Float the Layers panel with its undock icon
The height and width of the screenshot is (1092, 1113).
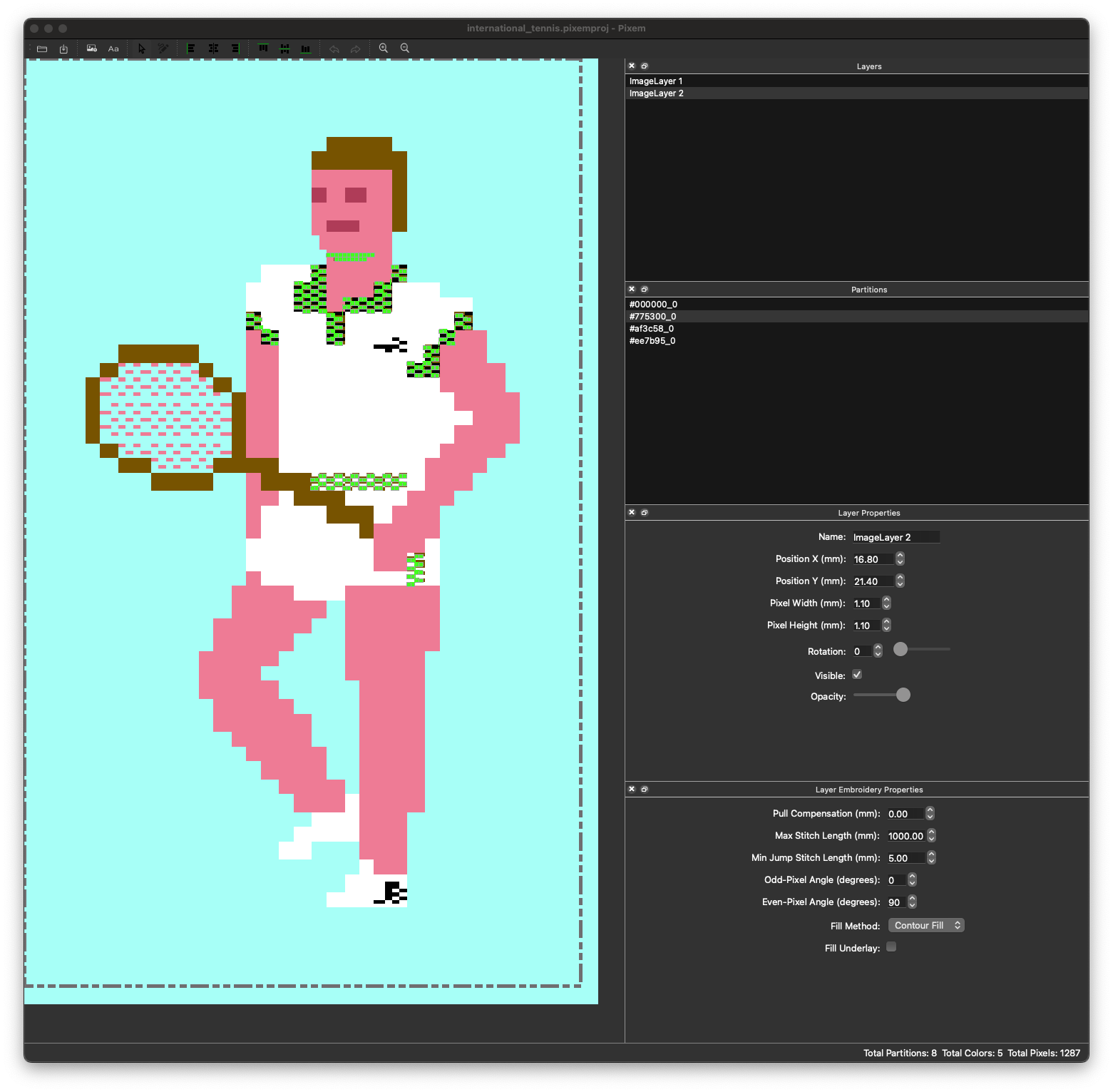tap(645, 66)
